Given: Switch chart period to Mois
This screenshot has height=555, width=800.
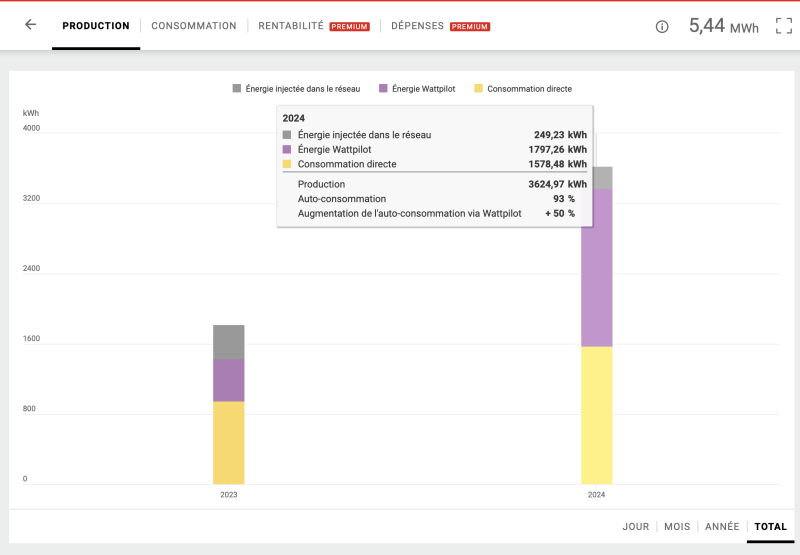Looking at the screenshot, I should pyautogui.click(x=677, y=526).
